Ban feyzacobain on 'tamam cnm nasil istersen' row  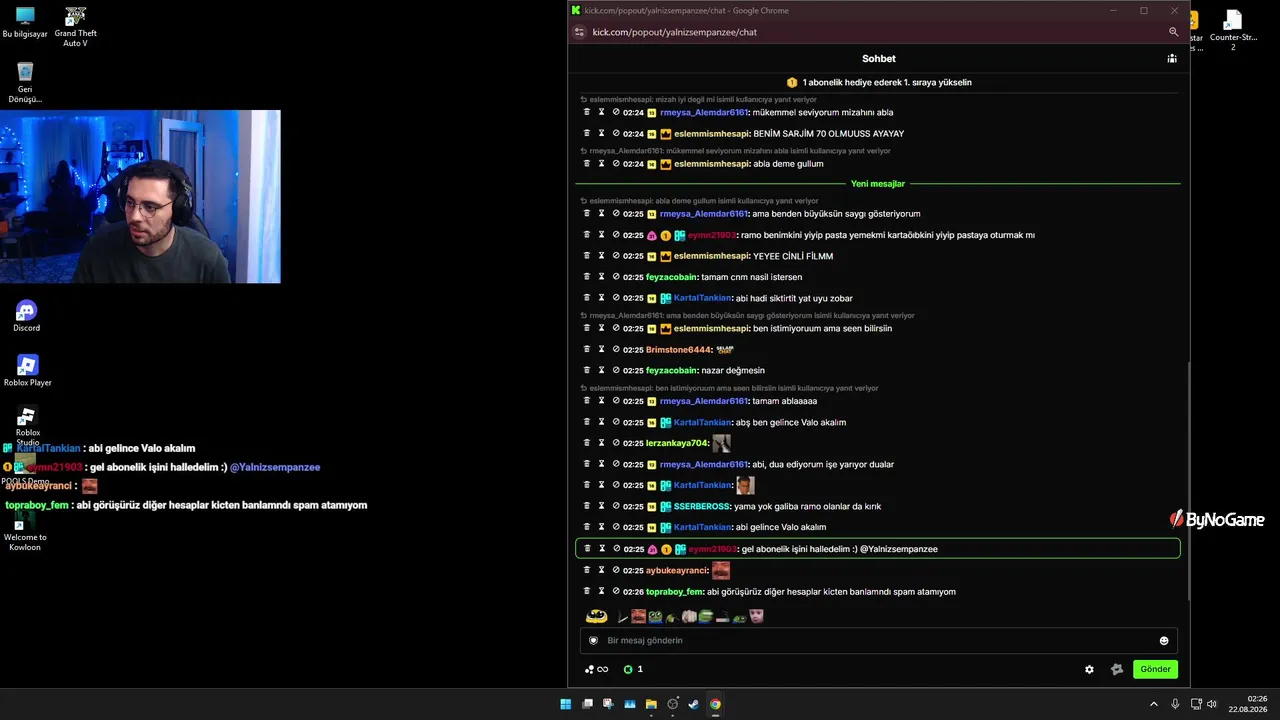point(616,277)
